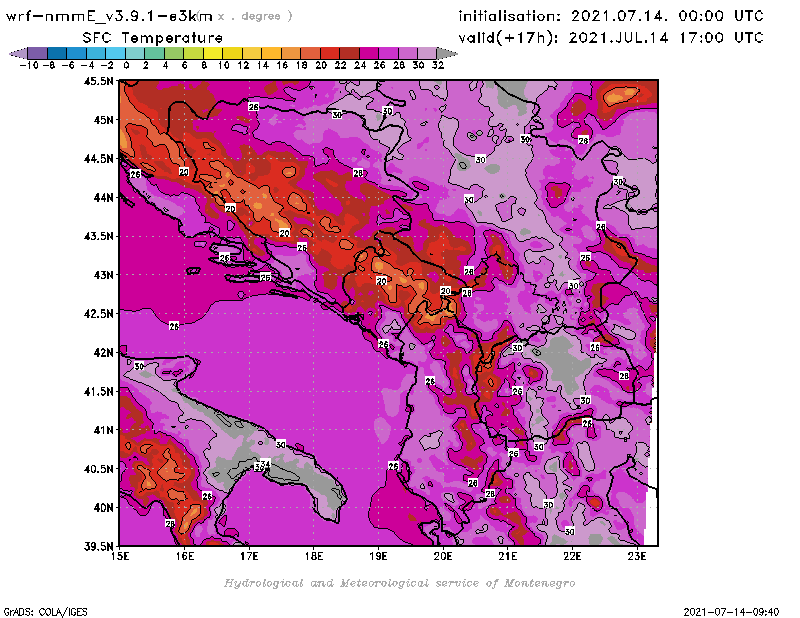Click the '42.5N' latitude label

pyautogui.click(x=98, y=314)
